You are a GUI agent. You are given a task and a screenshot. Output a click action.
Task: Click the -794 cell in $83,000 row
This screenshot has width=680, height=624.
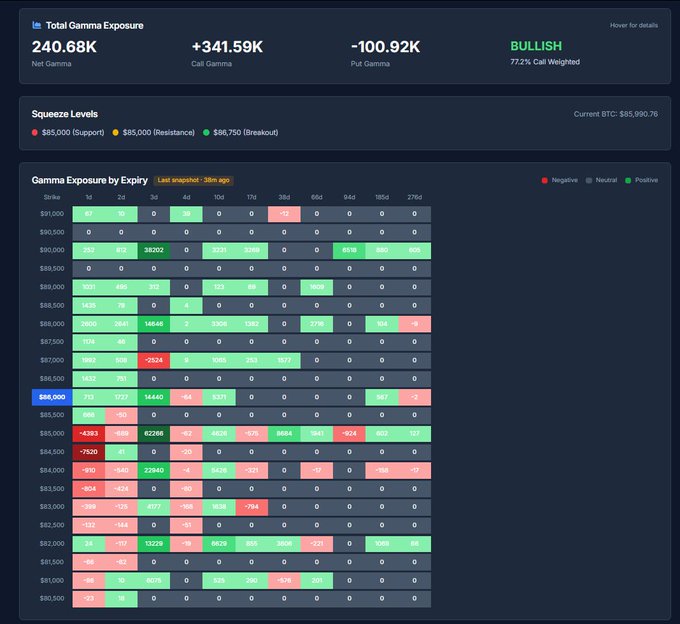(x=252, y=506)
